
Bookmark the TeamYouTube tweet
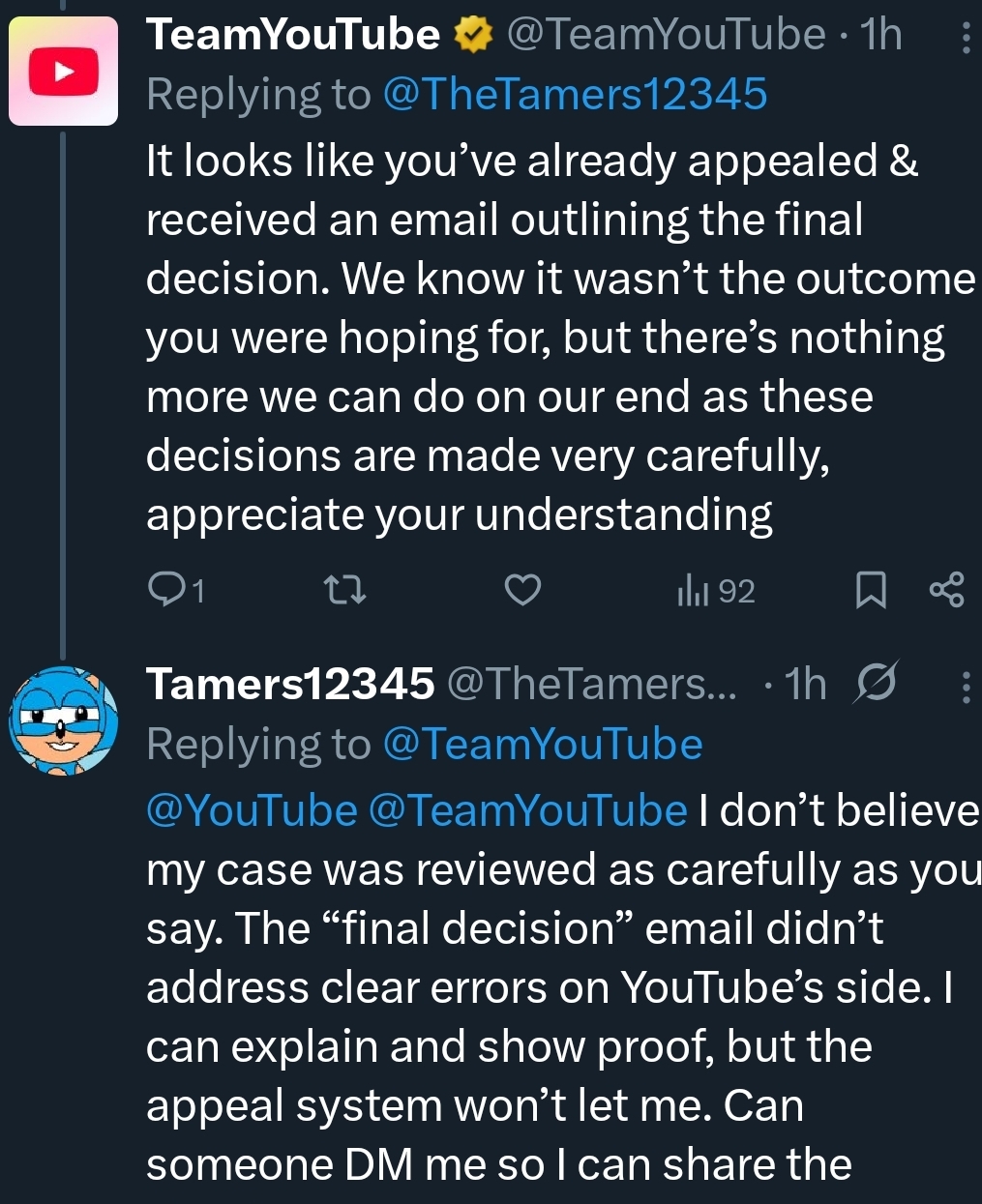point(871,590)
